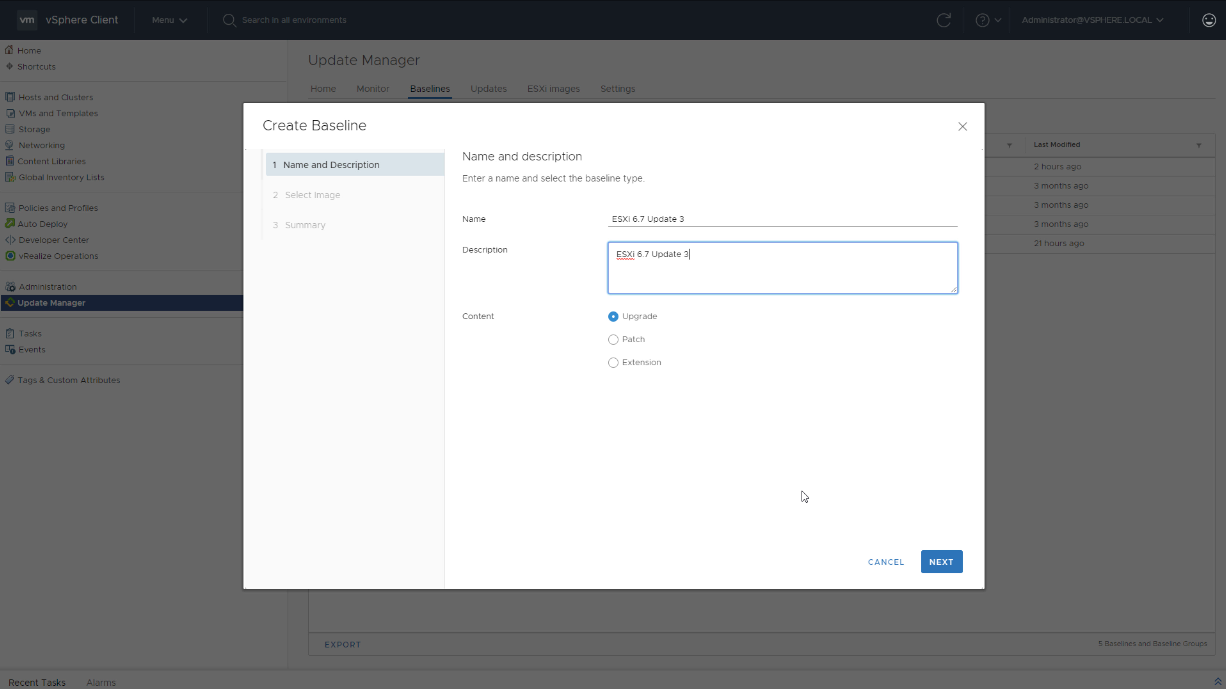Click the Shortcuts sidebar icon
1226x689 pixels.
click(9, 67)
